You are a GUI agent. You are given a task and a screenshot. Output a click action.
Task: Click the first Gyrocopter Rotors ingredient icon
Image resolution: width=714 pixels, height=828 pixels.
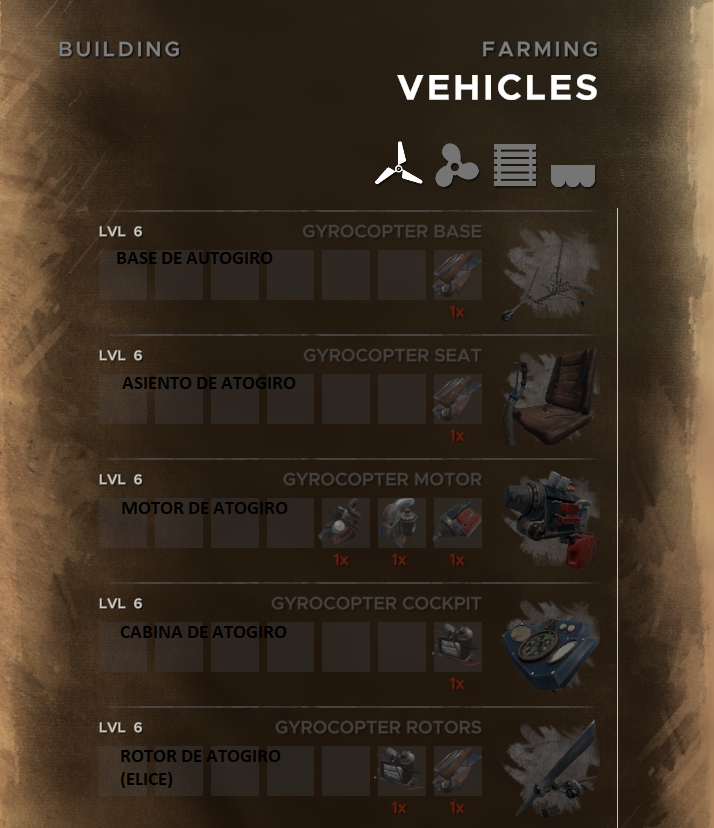[401, 771]
